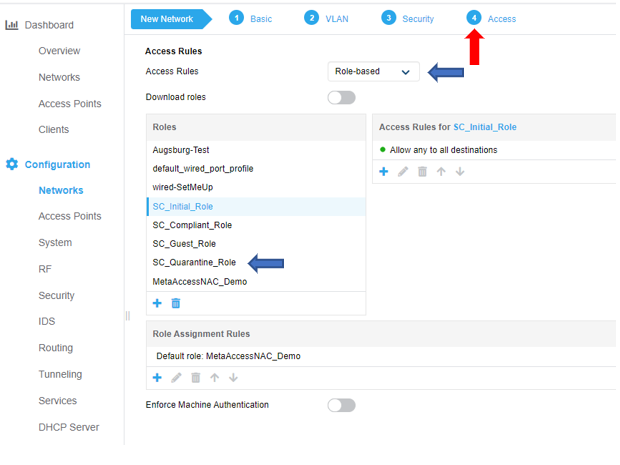This screenshot has height=465, width=620.
Task: Delete access rule via trash icon
Action: (422, 172)
